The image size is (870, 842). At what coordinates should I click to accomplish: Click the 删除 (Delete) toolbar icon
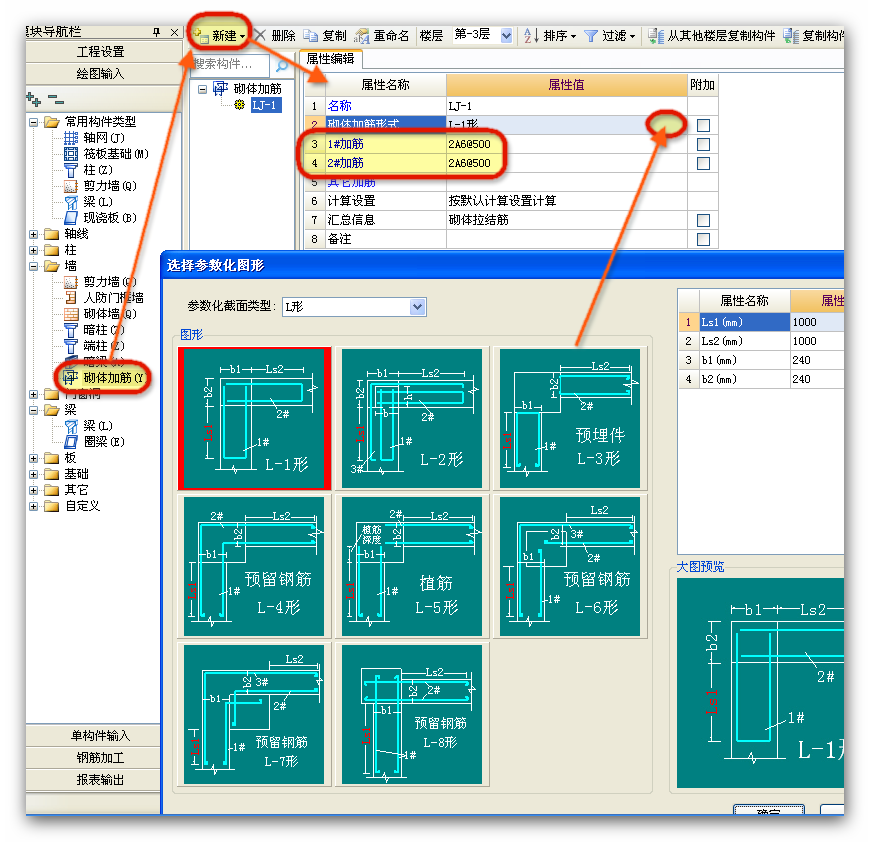click(x=260, y=35)
